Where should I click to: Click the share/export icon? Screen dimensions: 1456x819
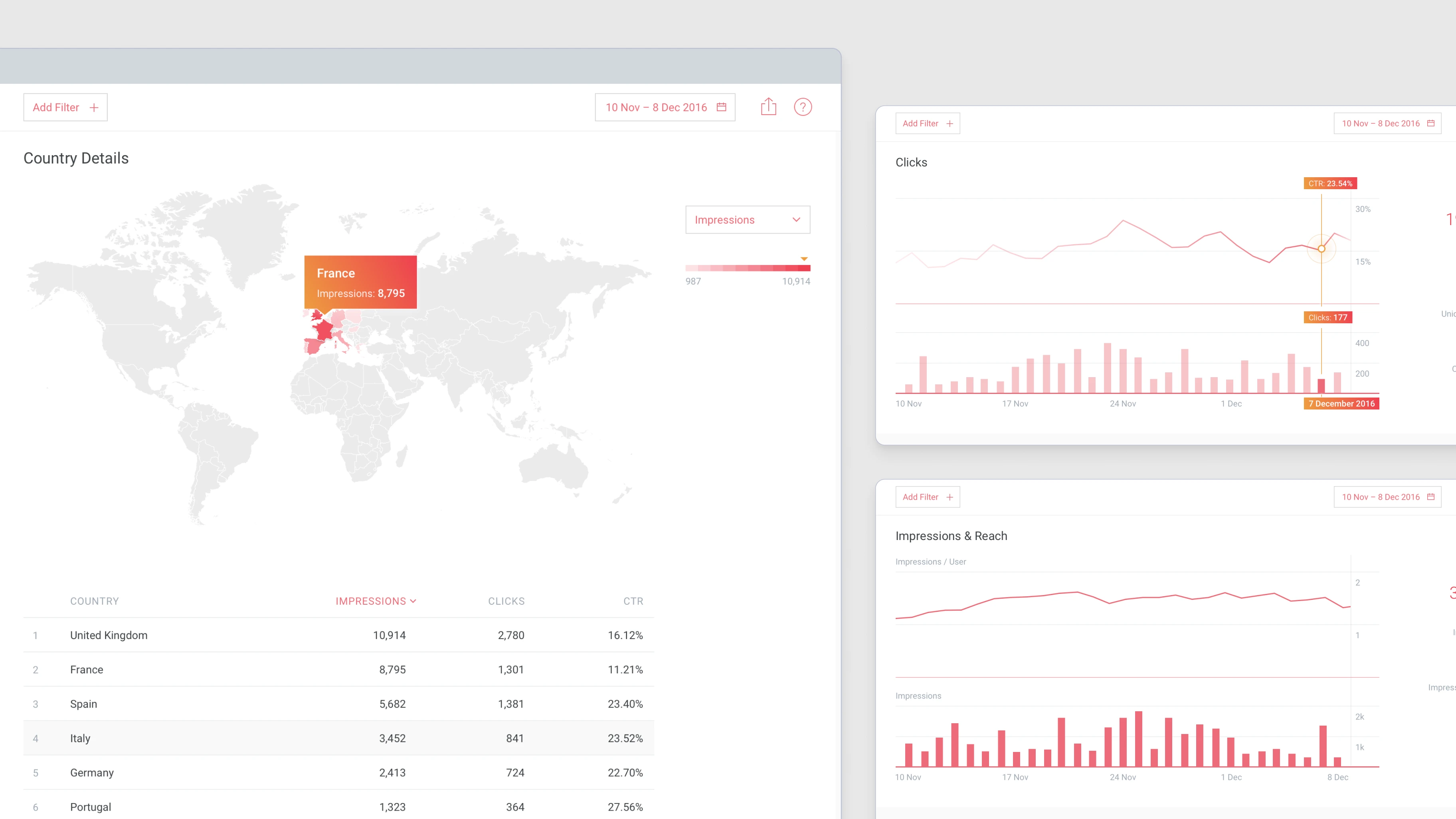pos(768,107)
